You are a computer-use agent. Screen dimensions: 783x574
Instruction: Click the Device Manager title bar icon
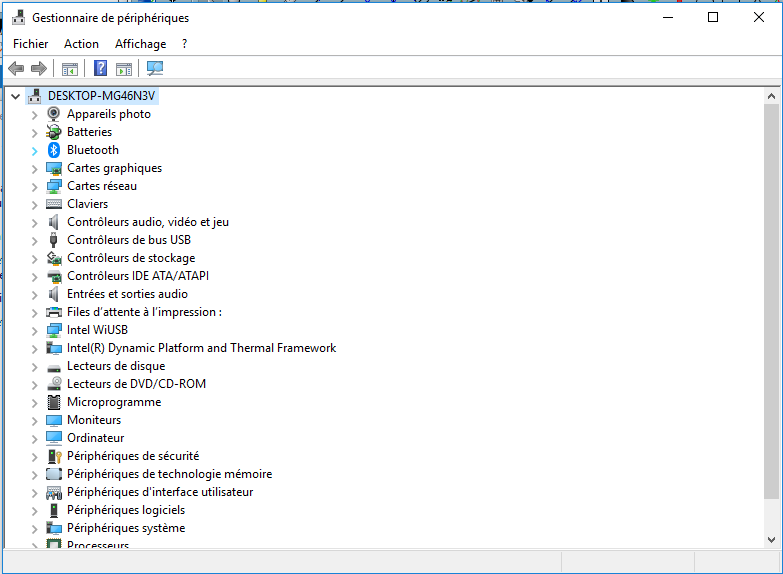[x=18, y=17]
